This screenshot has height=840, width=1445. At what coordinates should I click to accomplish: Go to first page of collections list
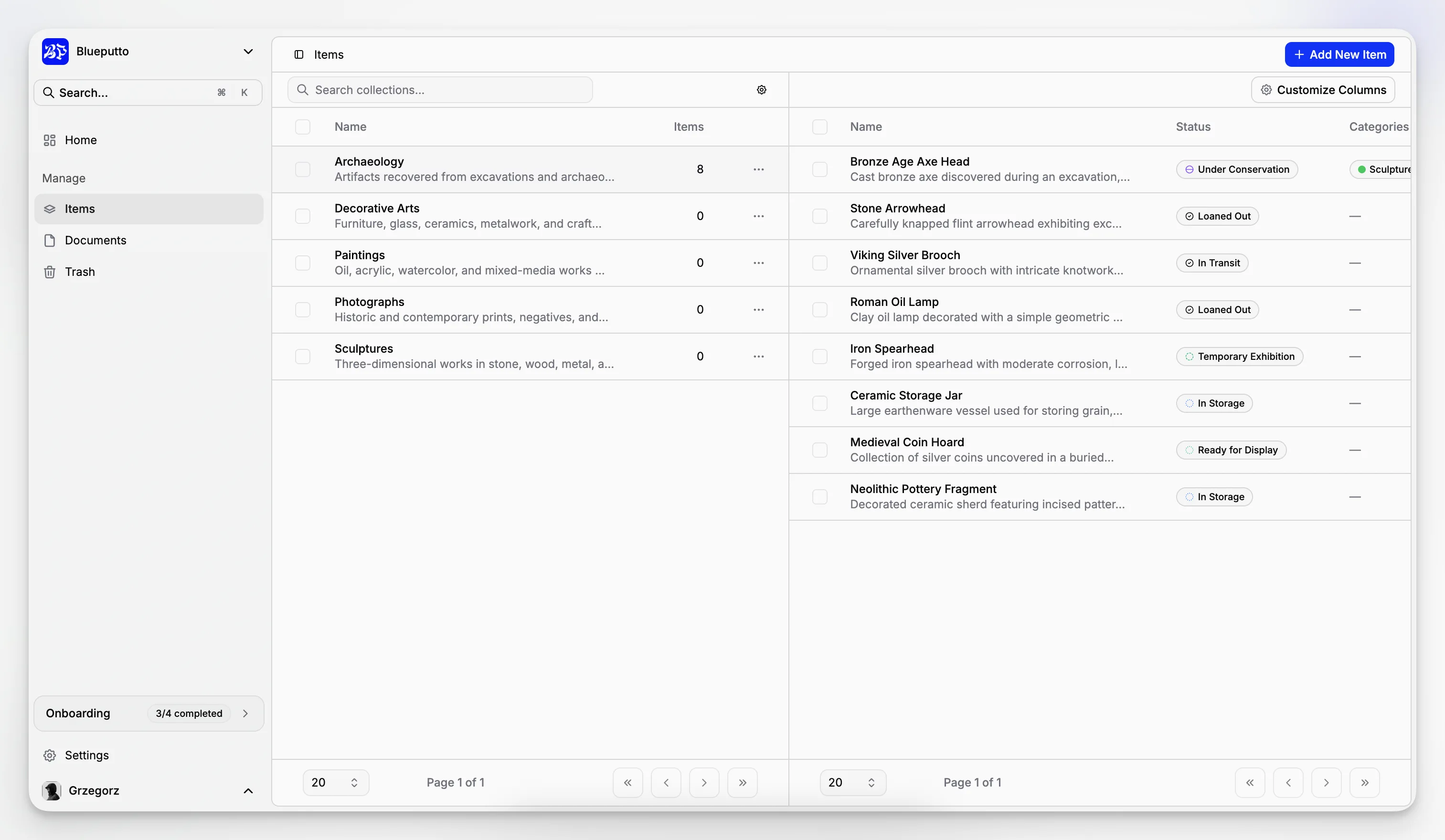point(628,783)
